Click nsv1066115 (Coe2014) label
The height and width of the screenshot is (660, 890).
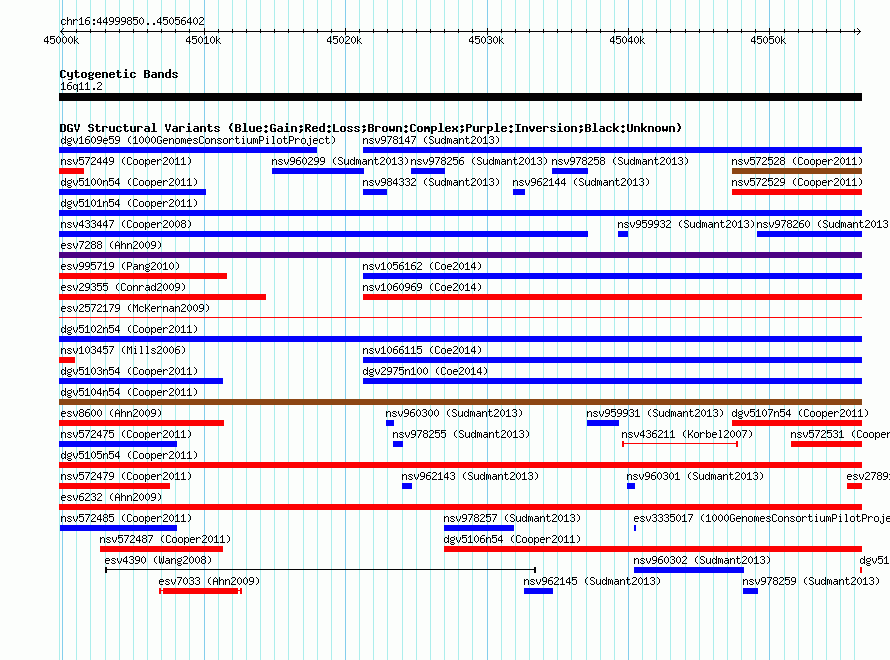pyautogui.click(x=422, y=350)
